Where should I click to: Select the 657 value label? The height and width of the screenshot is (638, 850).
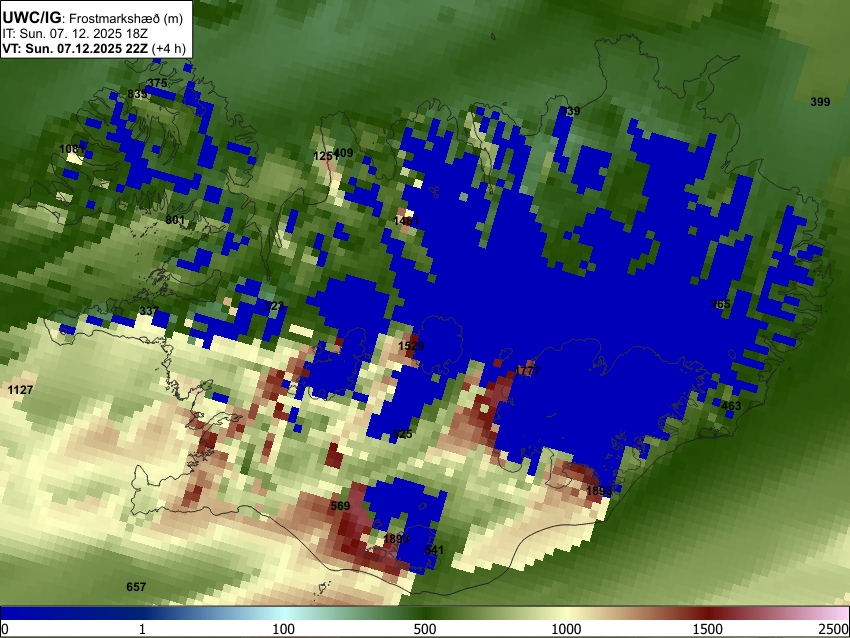tap(136, 587)
